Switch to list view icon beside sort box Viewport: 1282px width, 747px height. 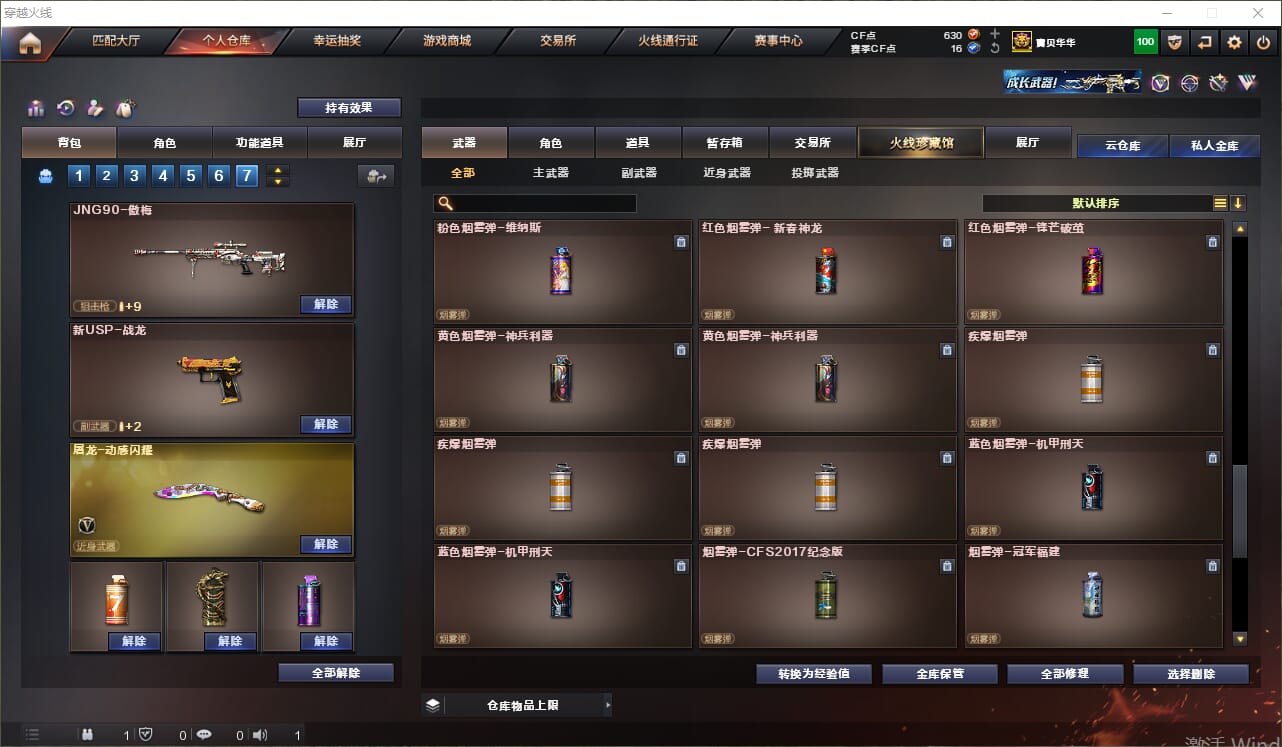tap(1220, 203)
